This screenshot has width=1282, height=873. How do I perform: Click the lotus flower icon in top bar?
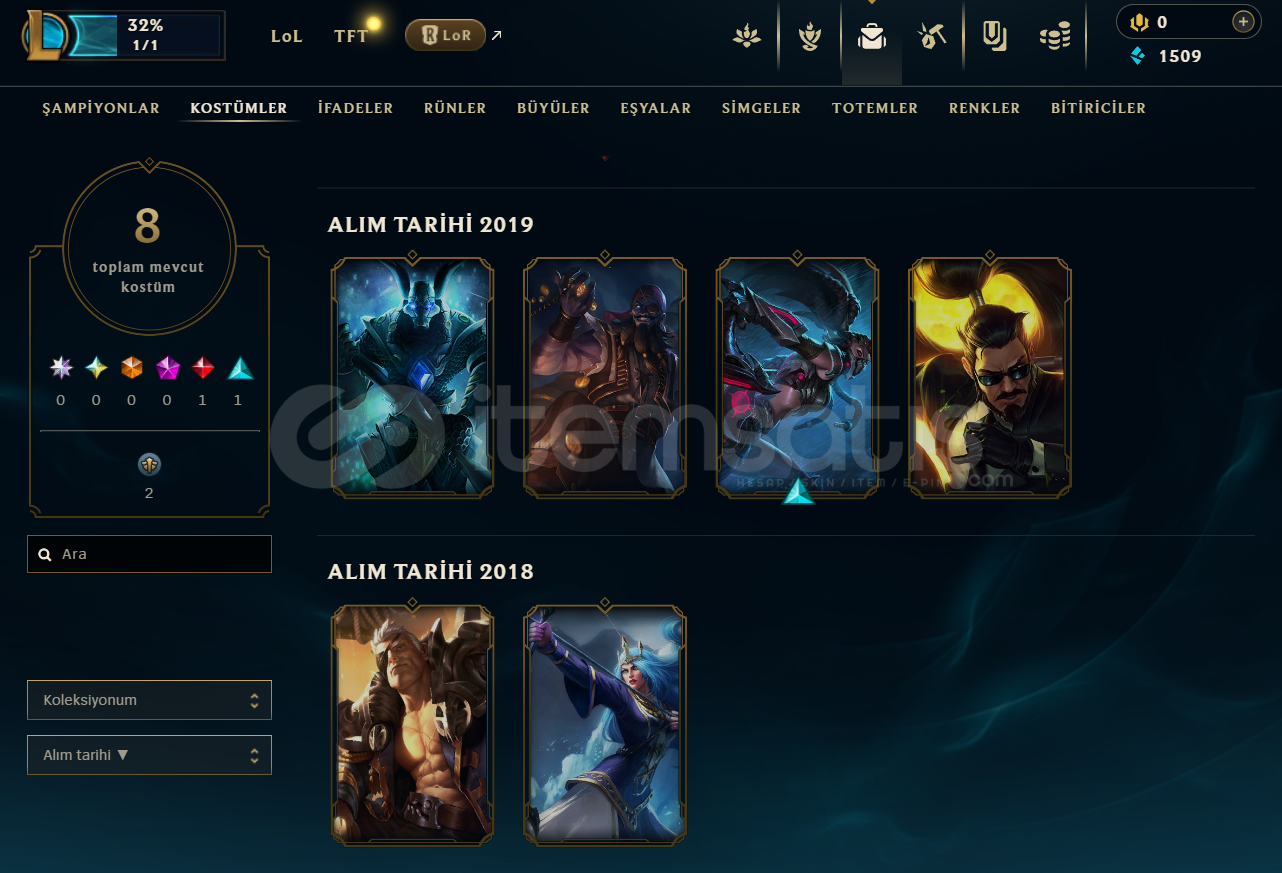click(x=747, y=37)
